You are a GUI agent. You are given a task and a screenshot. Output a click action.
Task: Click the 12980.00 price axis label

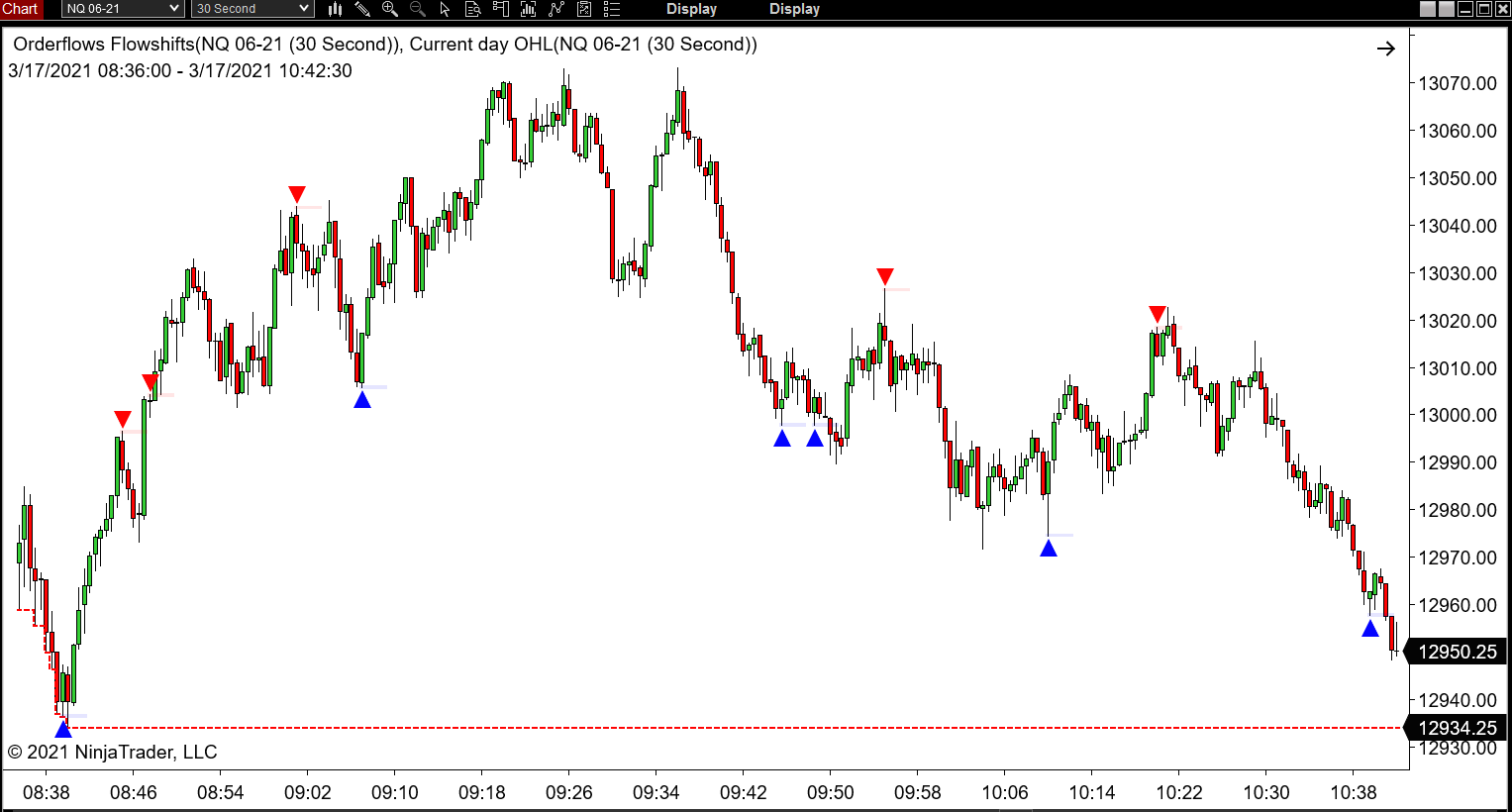pyautogui.click(x=1458, y=510)
